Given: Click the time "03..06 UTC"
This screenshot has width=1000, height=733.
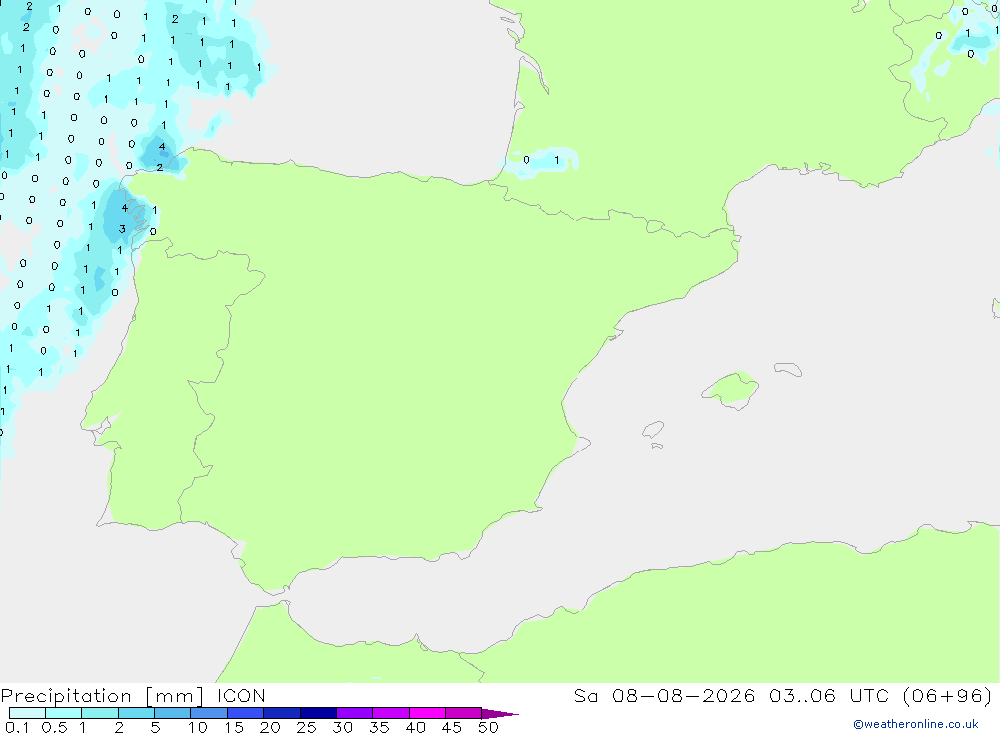Looking at the screenshot, I should click(x=828, y=695).
